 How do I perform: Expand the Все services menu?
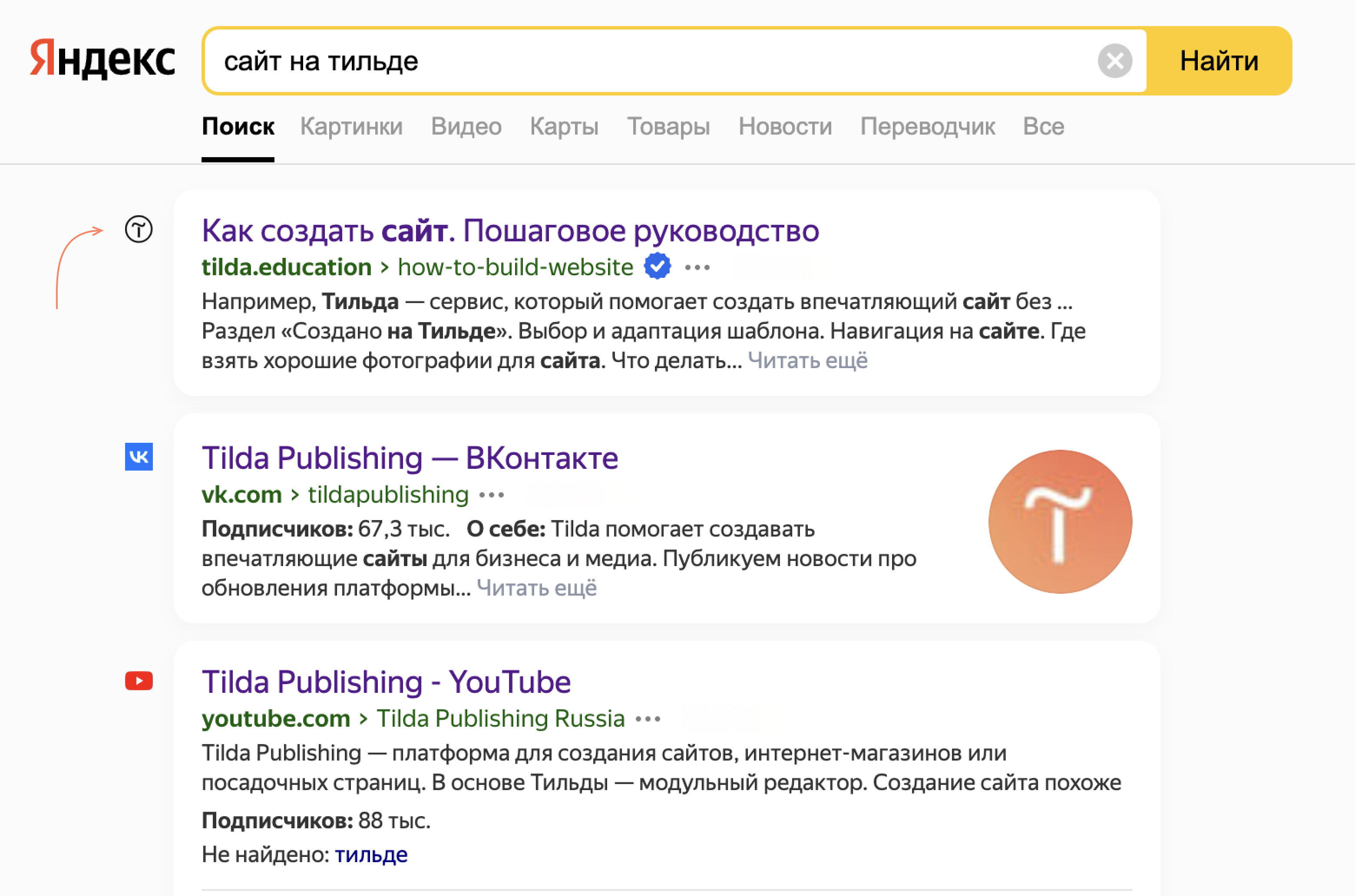coord(1044,126)
